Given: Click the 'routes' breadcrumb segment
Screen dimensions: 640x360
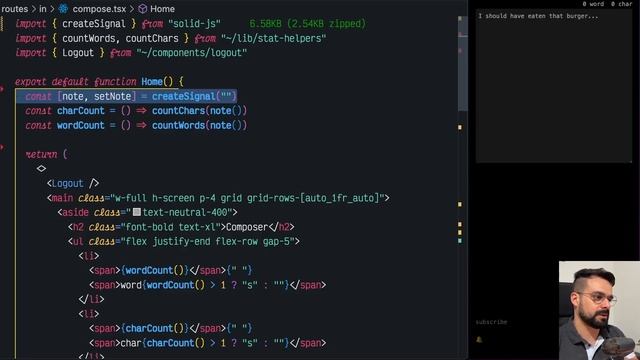Looking at the screenshot, I should (x=15, y=9).
